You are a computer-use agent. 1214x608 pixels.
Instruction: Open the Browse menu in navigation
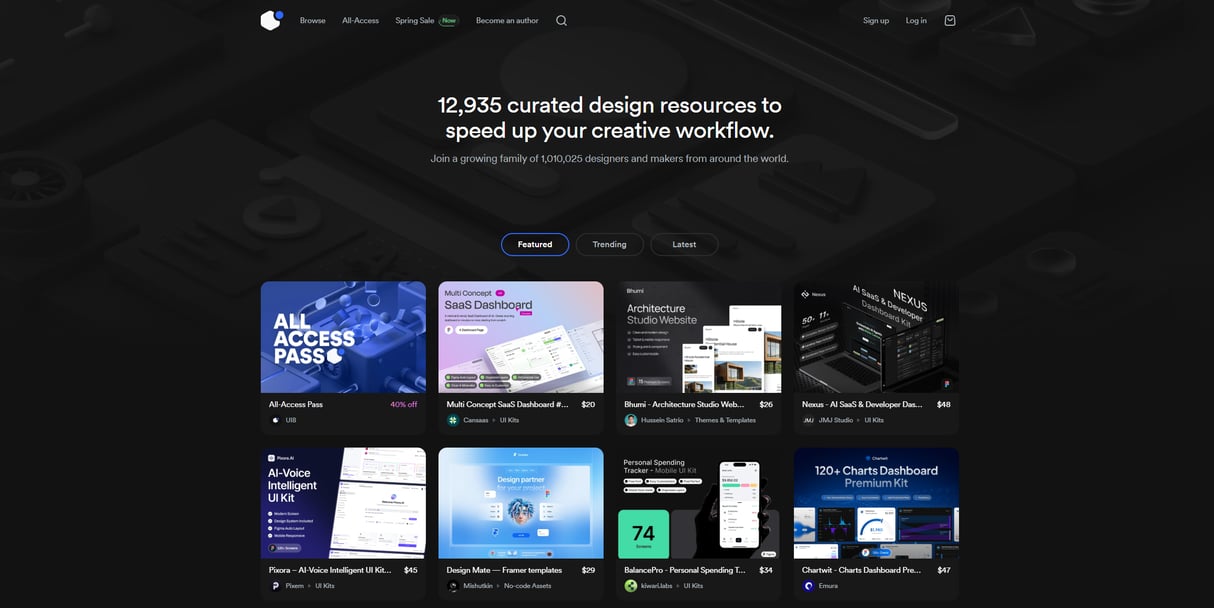click(312, 20)
